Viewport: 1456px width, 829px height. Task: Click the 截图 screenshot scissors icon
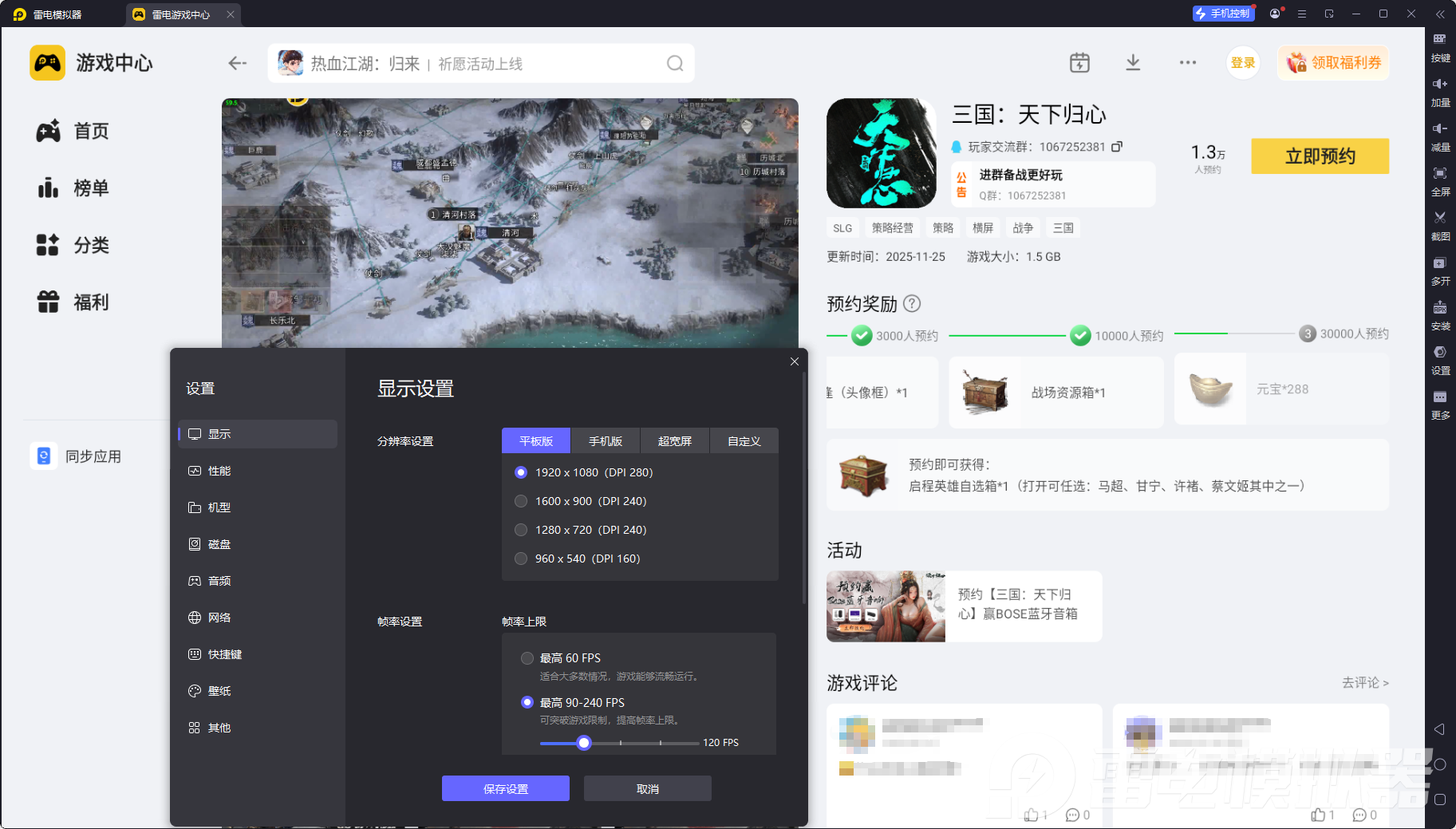(1440, 226)
